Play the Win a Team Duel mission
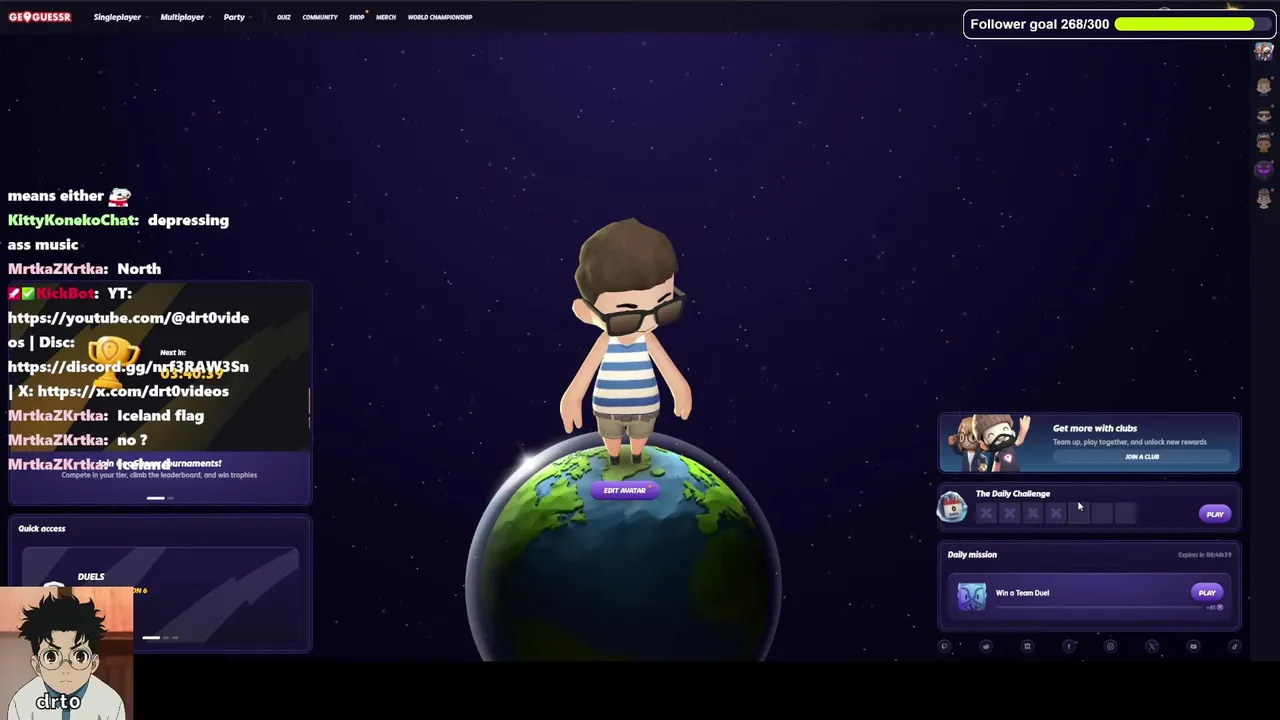The width and height of the screenshot is (1280, 720). click(1207, 593)
